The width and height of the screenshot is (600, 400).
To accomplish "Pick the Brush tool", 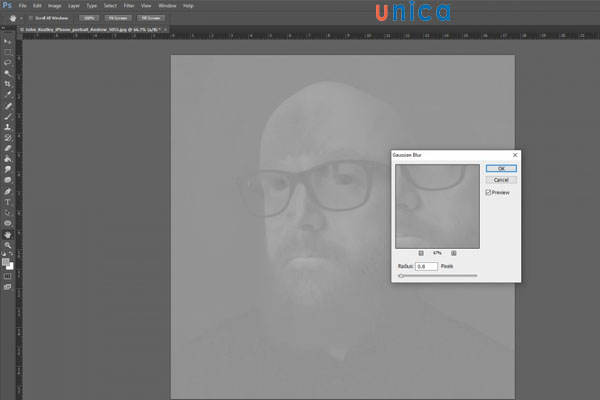I will tap(8, 117).
